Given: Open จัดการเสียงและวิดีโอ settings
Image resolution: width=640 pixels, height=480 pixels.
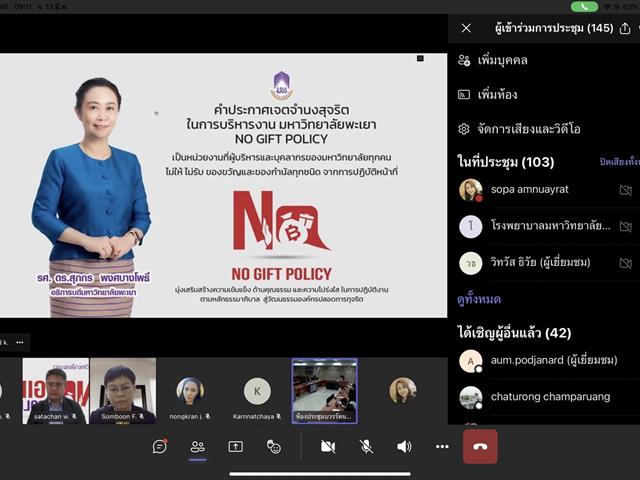Looking at the screenshot, I should 529,129.
